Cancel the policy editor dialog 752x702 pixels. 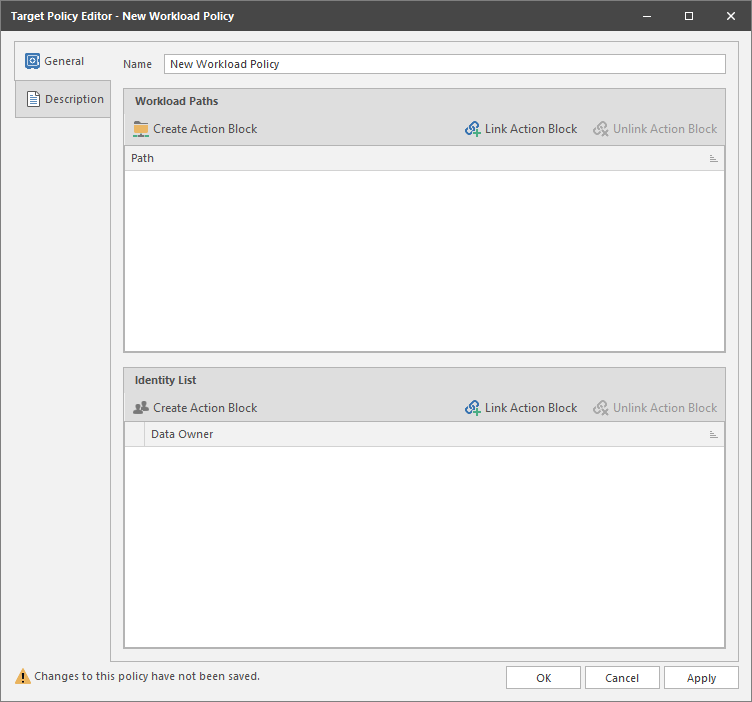pos(622,678)
